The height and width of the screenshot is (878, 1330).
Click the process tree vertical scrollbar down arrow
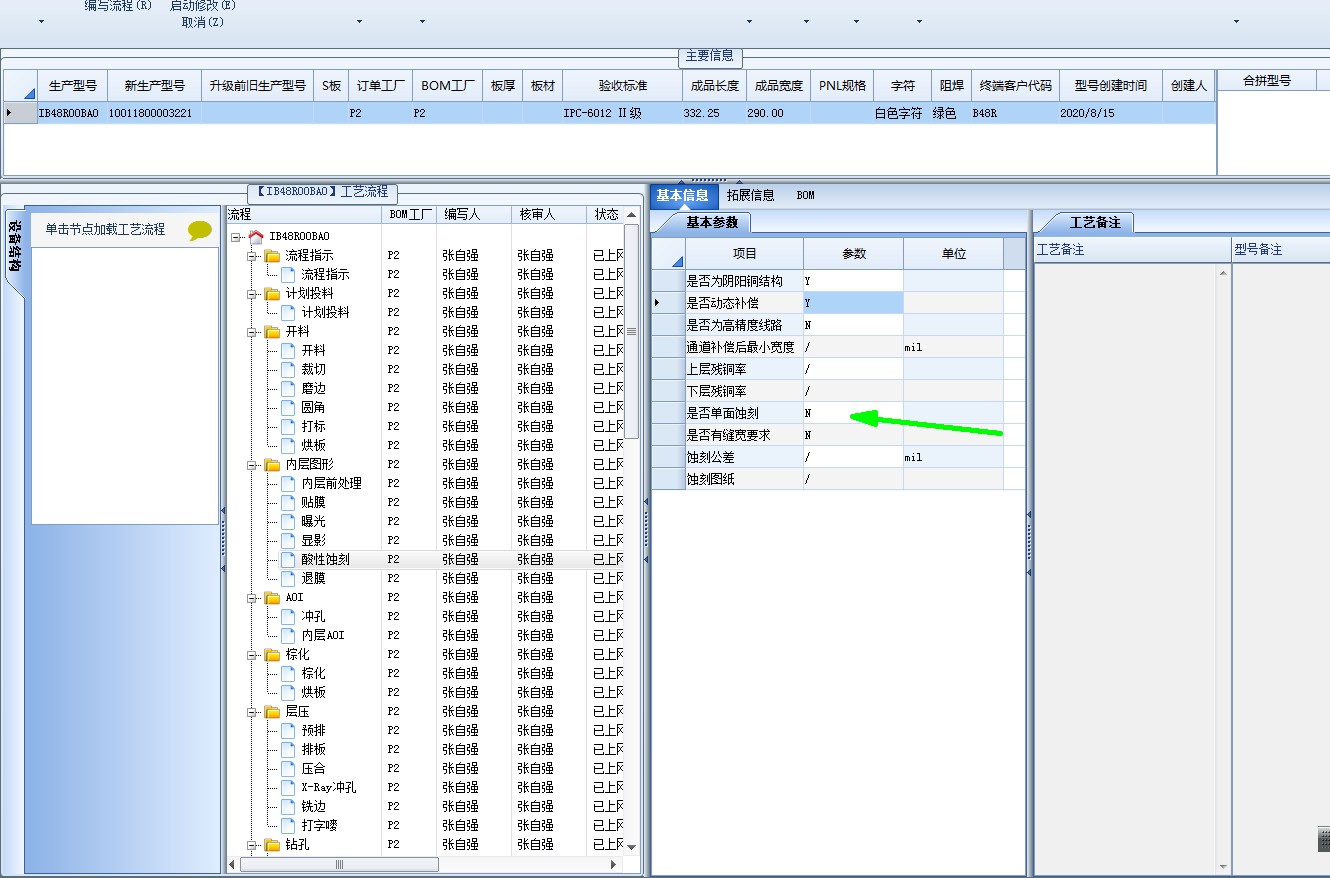click(631, 847)
